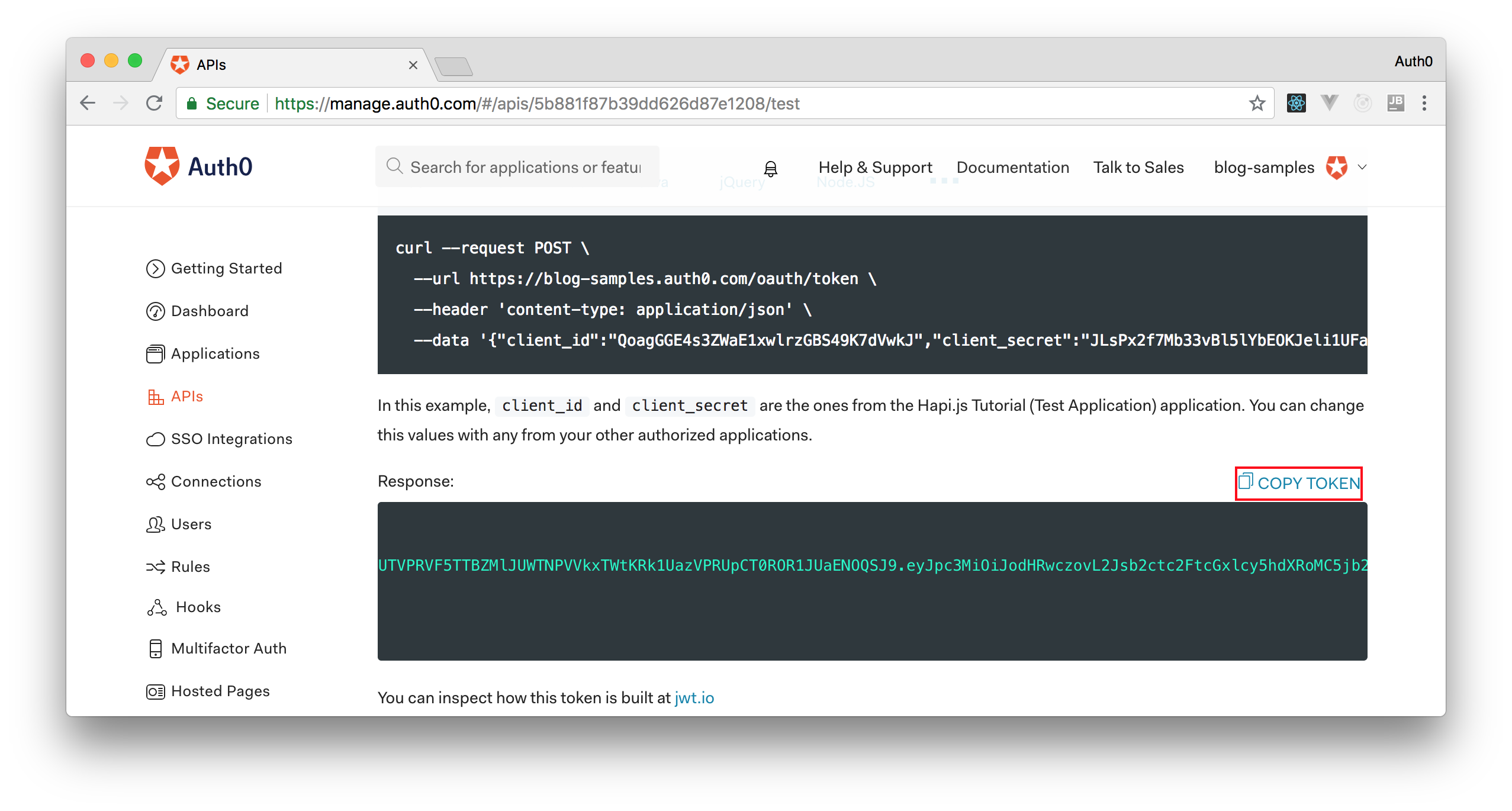Click the Documentation menu item
The width and height of the screenshot is (1512, 811).
coord(1012,168)
